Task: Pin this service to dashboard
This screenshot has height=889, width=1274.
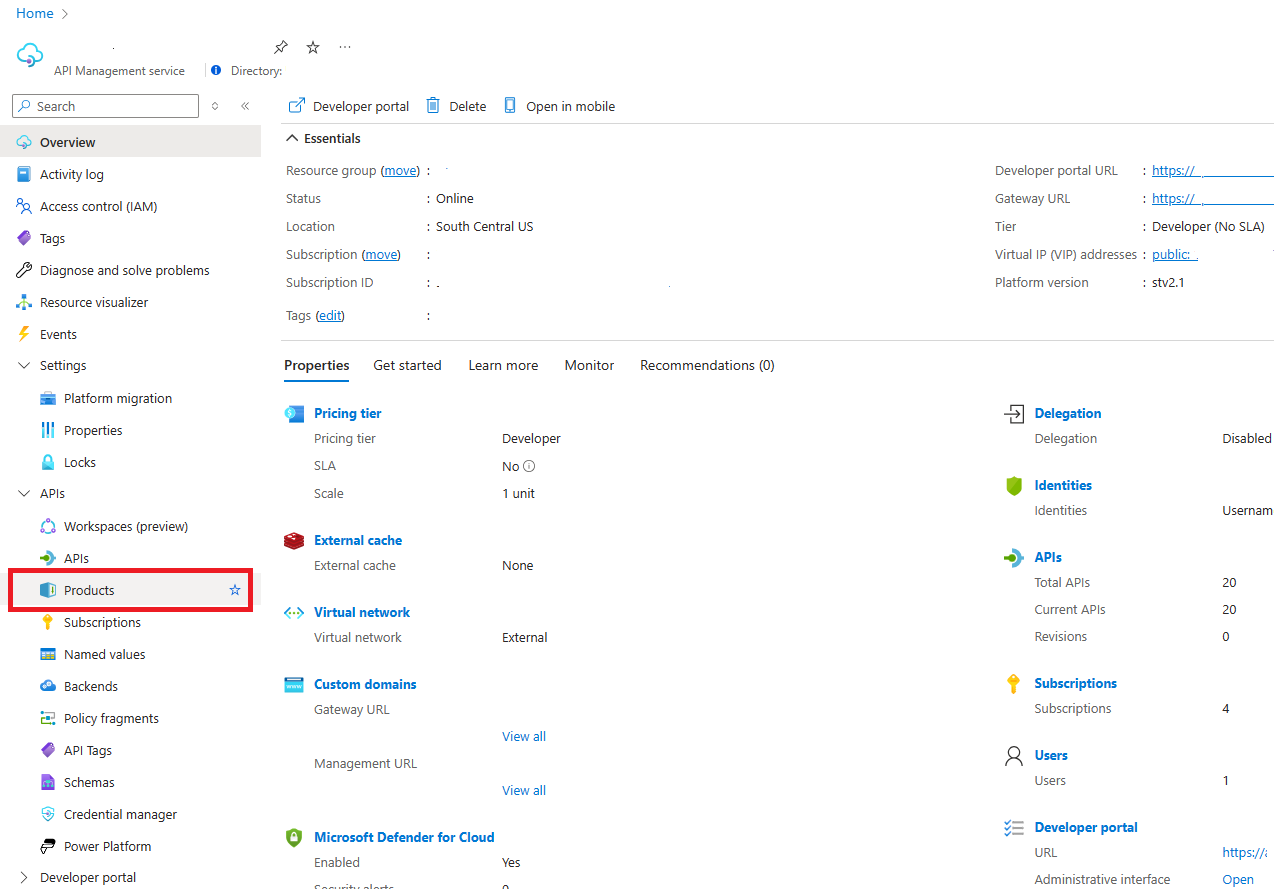Action: [x=280, y=47]
